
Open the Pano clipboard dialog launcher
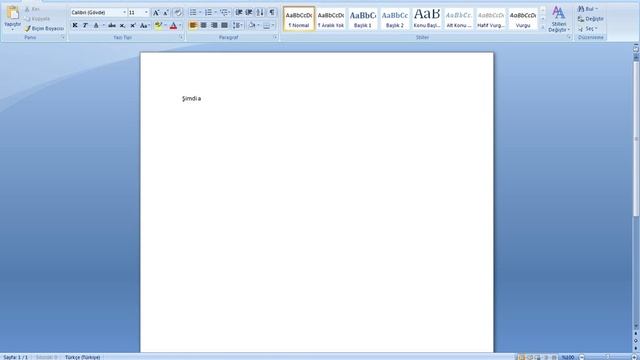(63, 37)
